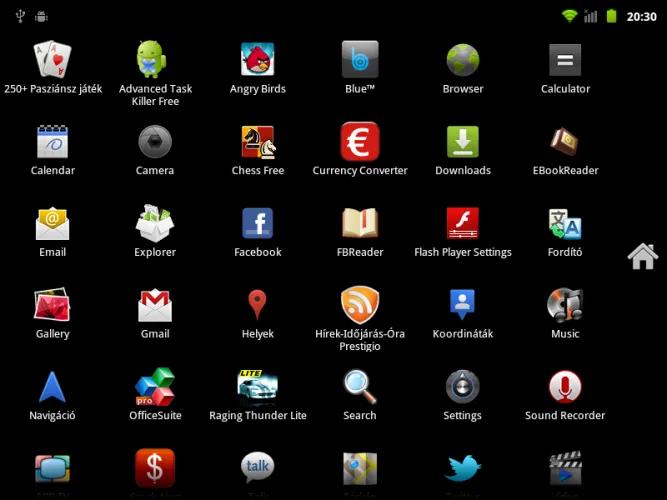
Task: Open the Search magnifier app
Action: [x=360, y=387]
